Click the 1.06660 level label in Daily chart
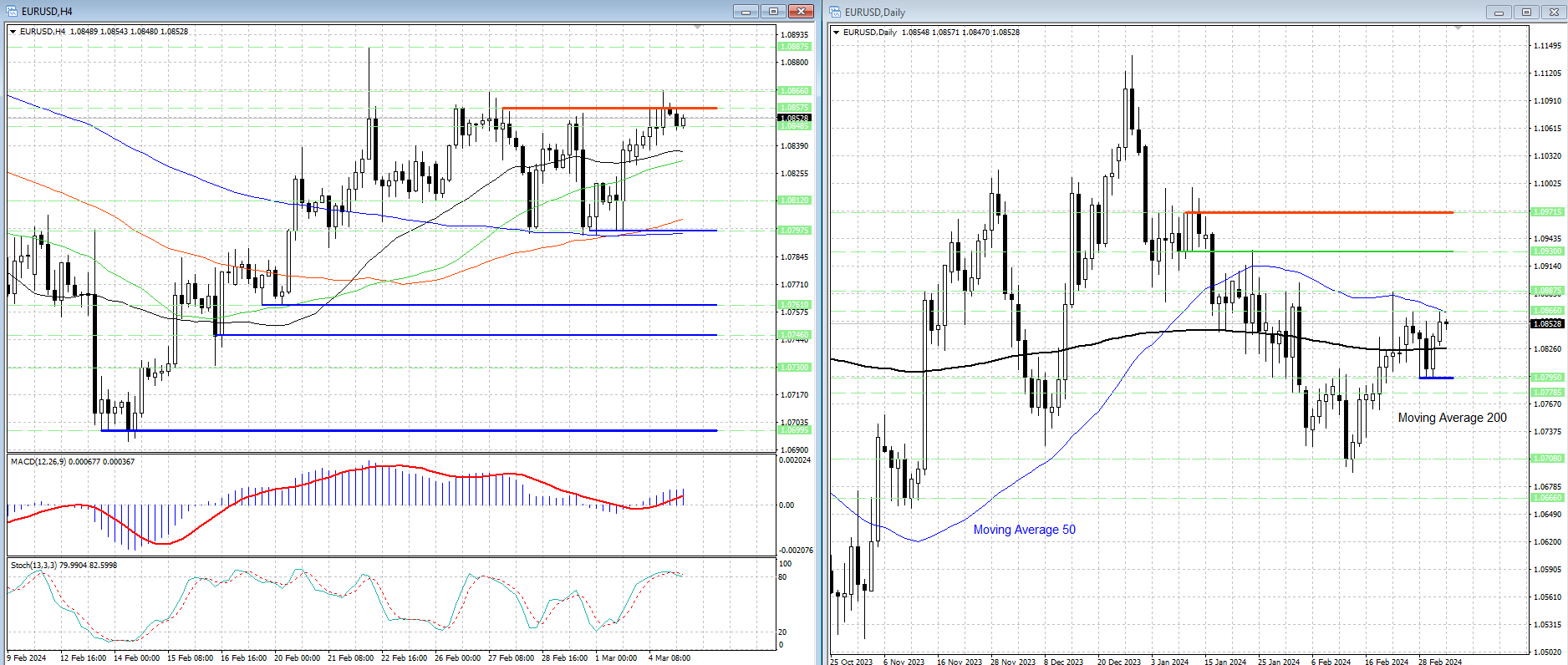This screenshot has width=1568, height=665. 1546,498
